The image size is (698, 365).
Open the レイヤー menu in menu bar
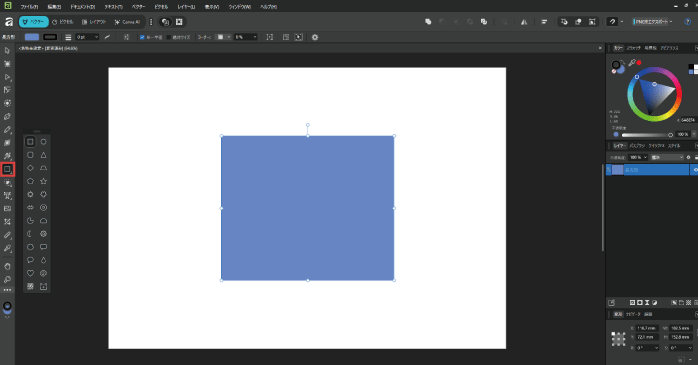[186, 7]
